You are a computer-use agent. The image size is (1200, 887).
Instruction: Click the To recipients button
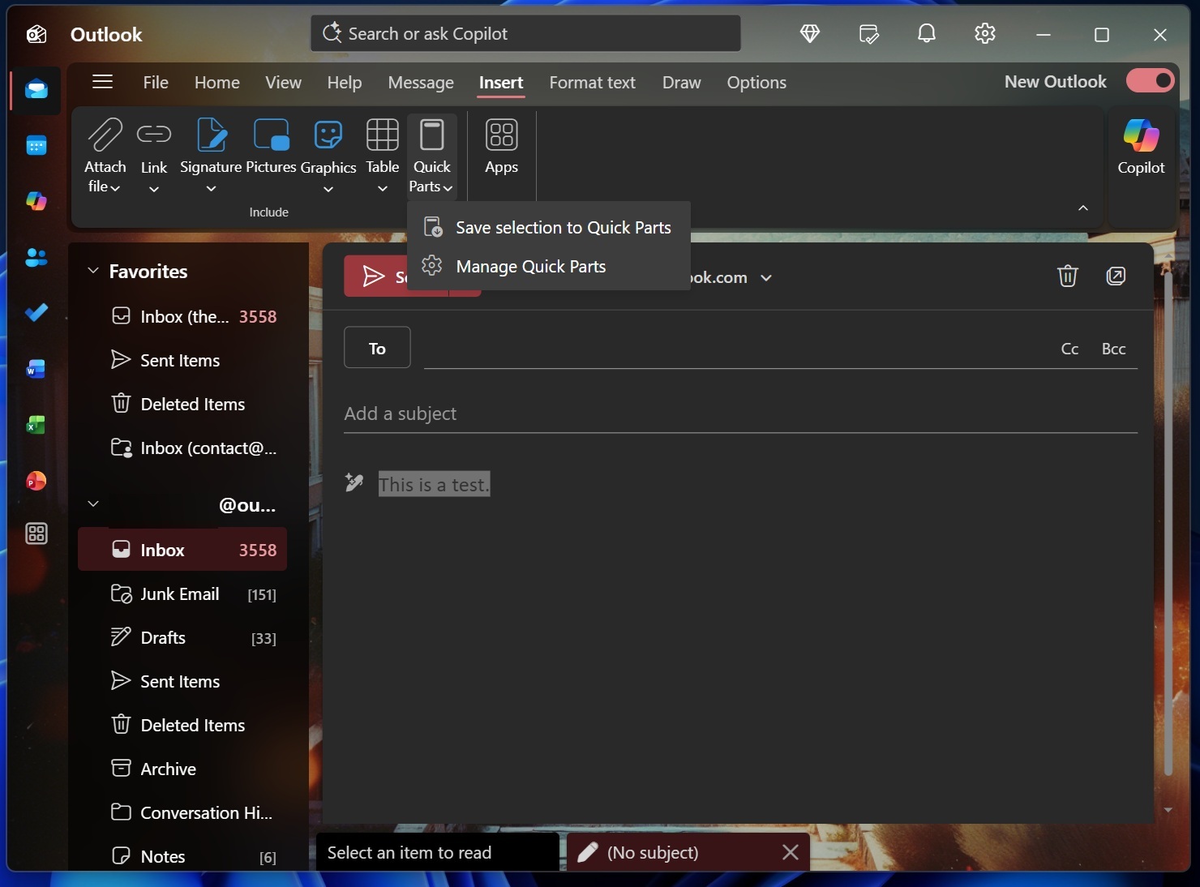377,348
